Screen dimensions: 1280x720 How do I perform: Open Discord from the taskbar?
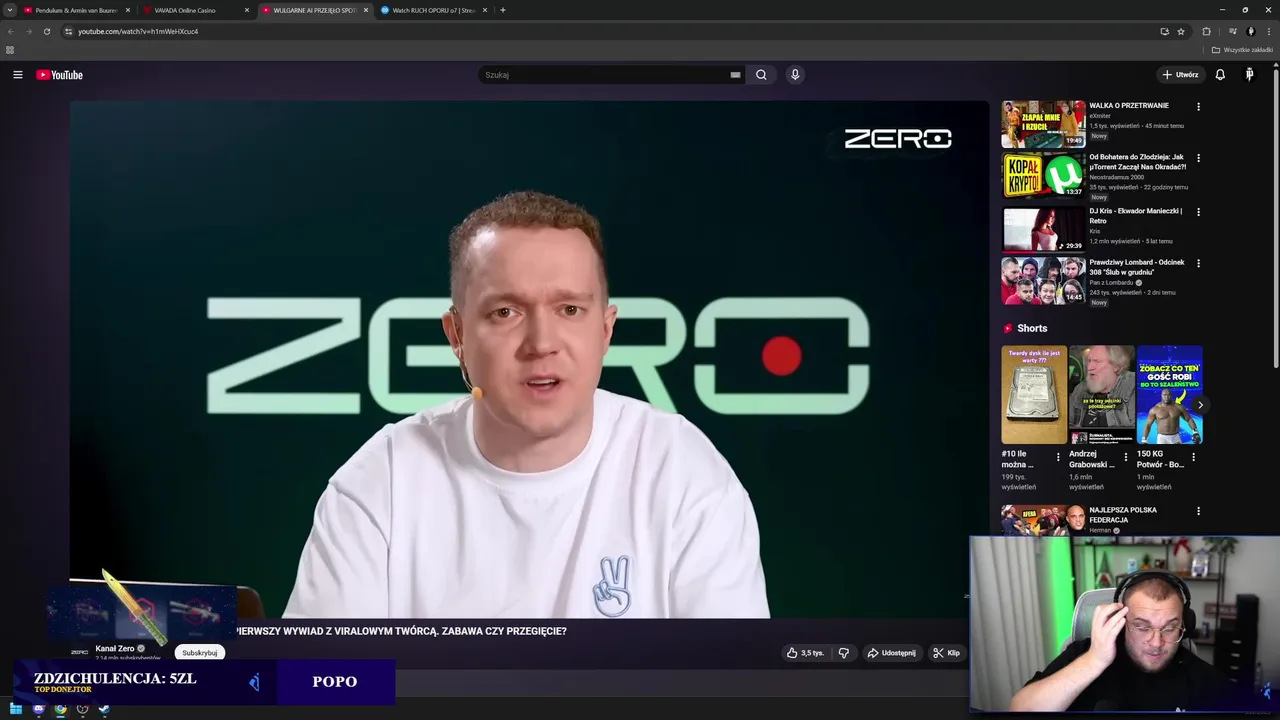point(39,710)
